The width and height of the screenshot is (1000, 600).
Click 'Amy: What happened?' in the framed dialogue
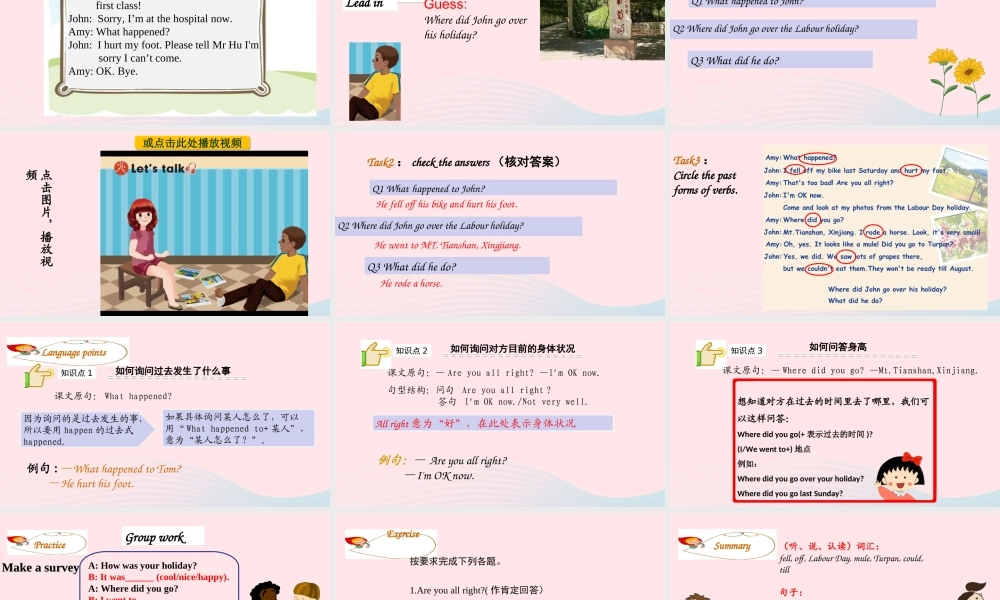pyautogui.click(x=119, y=32)
